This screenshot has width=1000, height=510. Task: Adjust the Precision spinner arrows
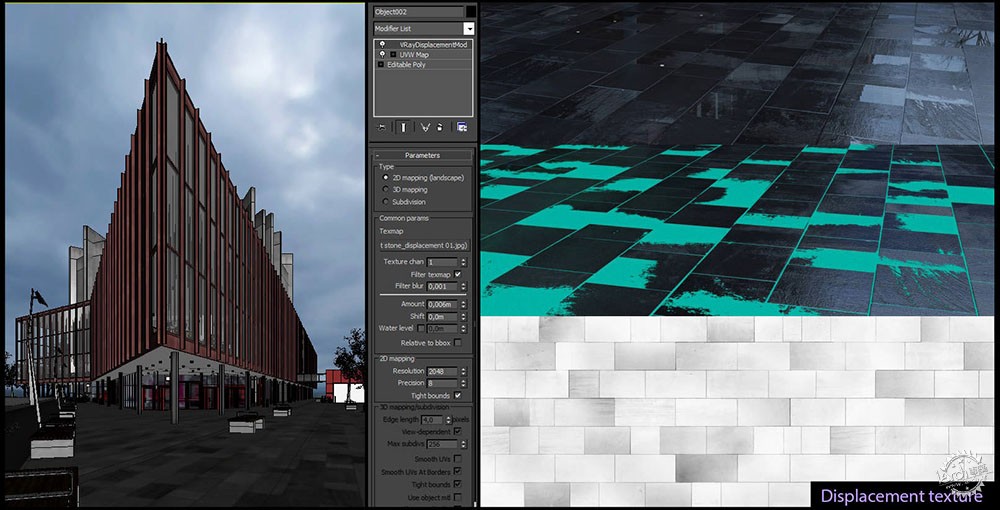[464, 383]
